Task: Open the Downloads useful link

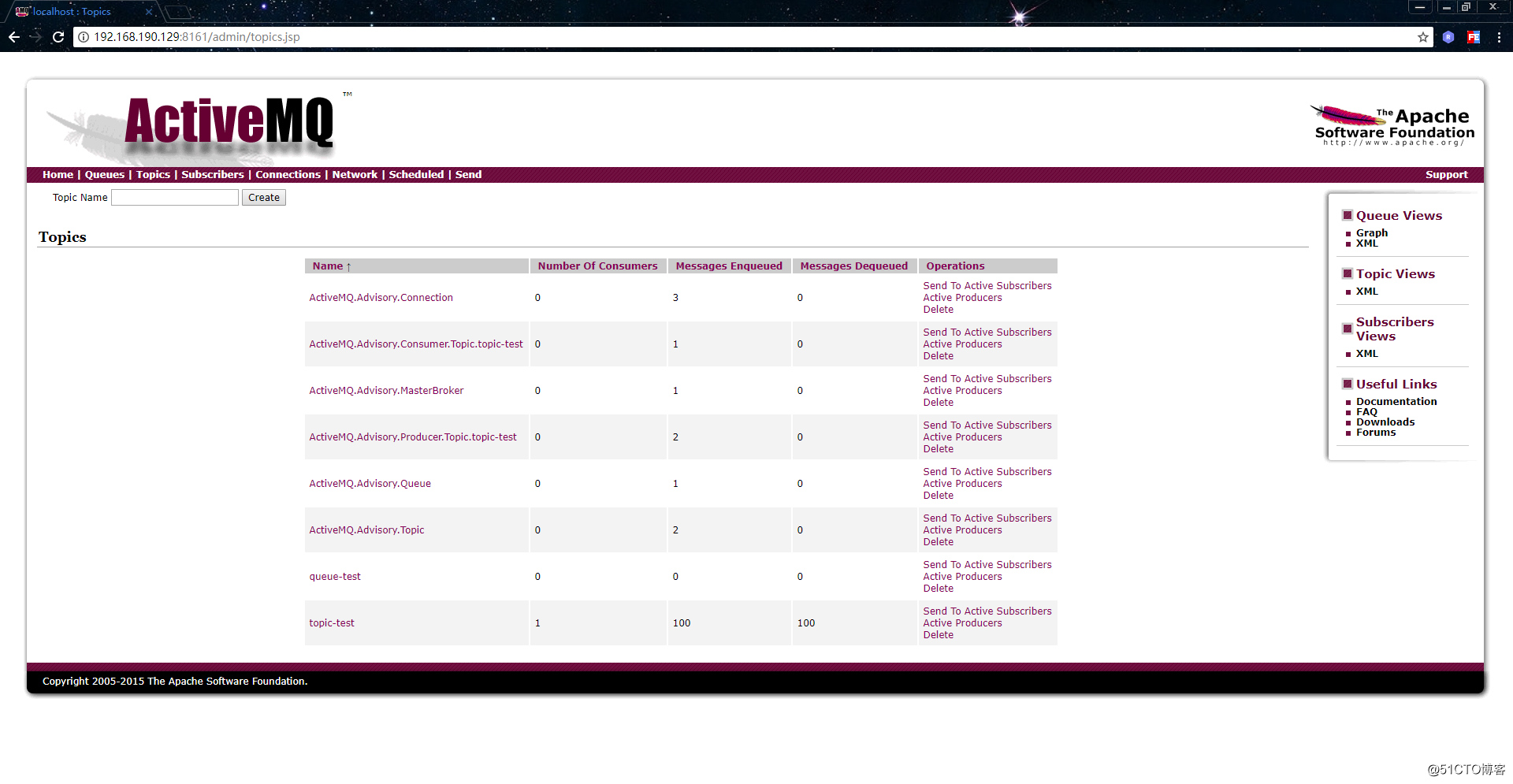Action: pyautogui.click(x=1385, y=422)
